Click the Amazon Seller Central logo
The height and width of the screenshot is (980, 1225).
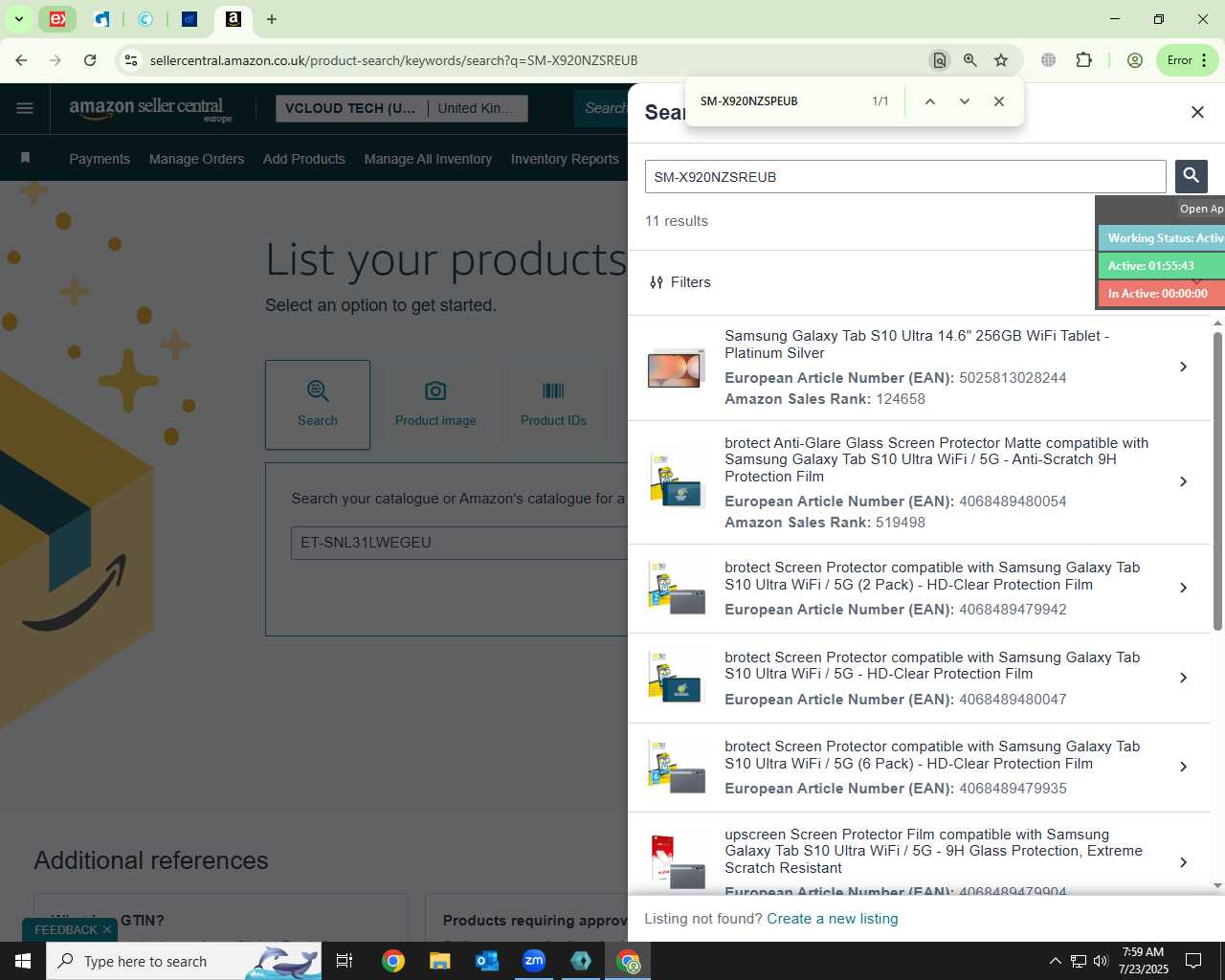(150, 109)
